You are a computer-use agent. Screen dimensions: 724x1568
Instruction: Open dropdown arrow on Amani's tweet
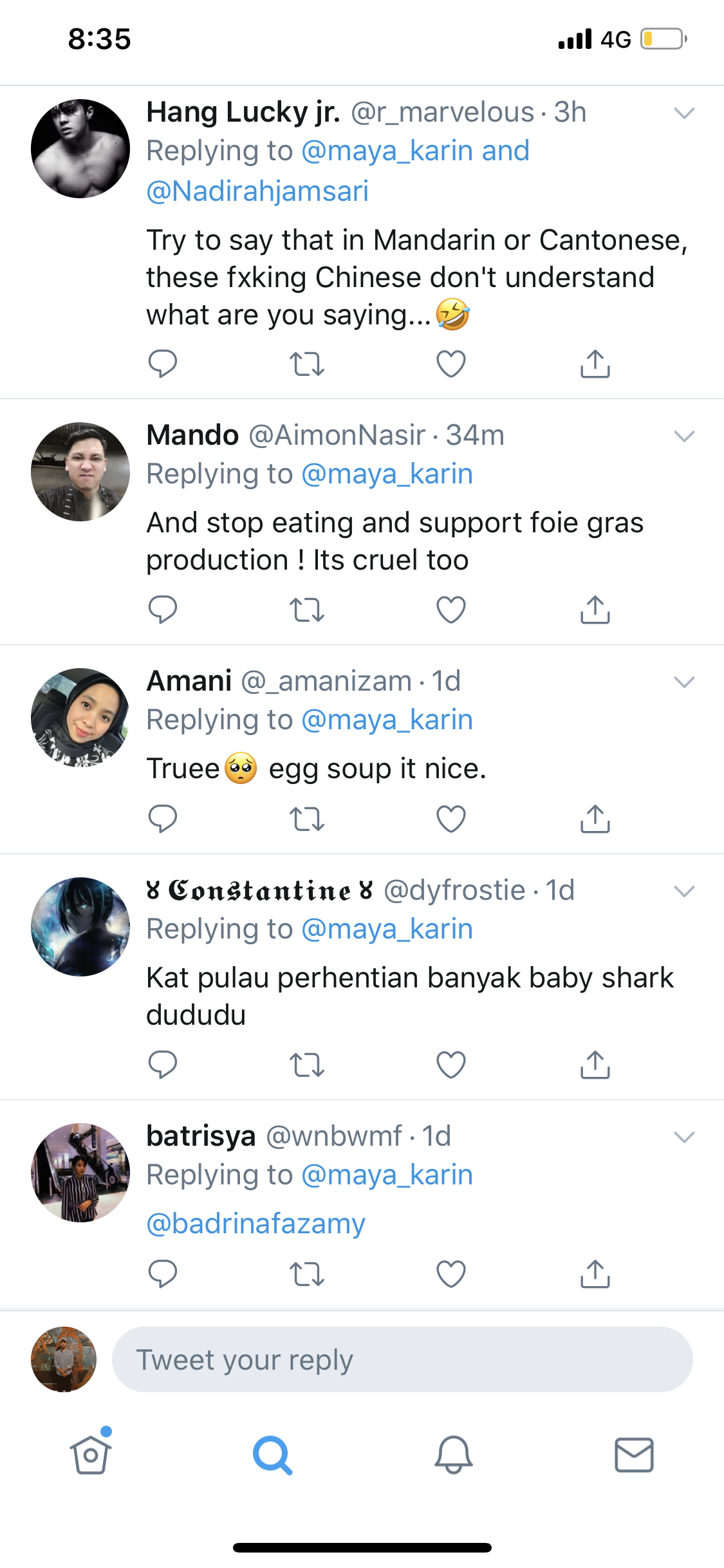pyautogui.click(x=683, y=682)
